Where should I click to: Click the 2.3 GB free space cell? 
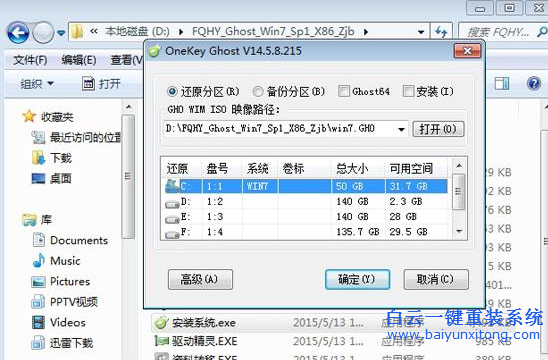tap(405, 202)
